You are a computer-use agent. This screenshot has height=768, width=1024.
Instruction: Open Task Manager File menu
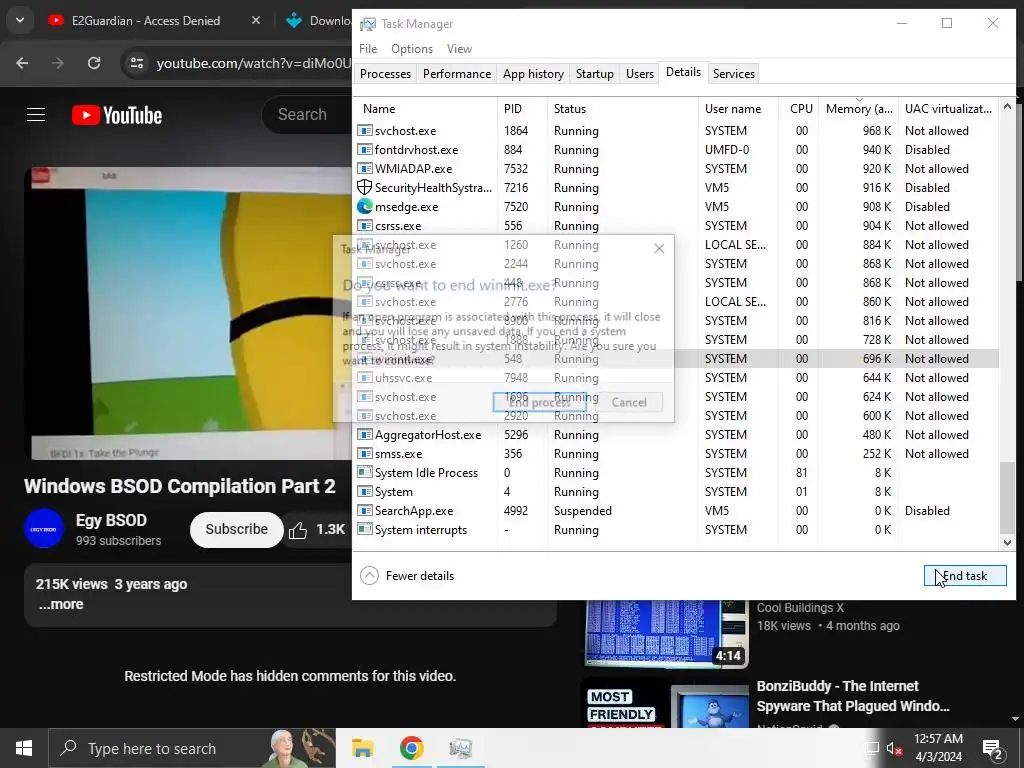368,49
